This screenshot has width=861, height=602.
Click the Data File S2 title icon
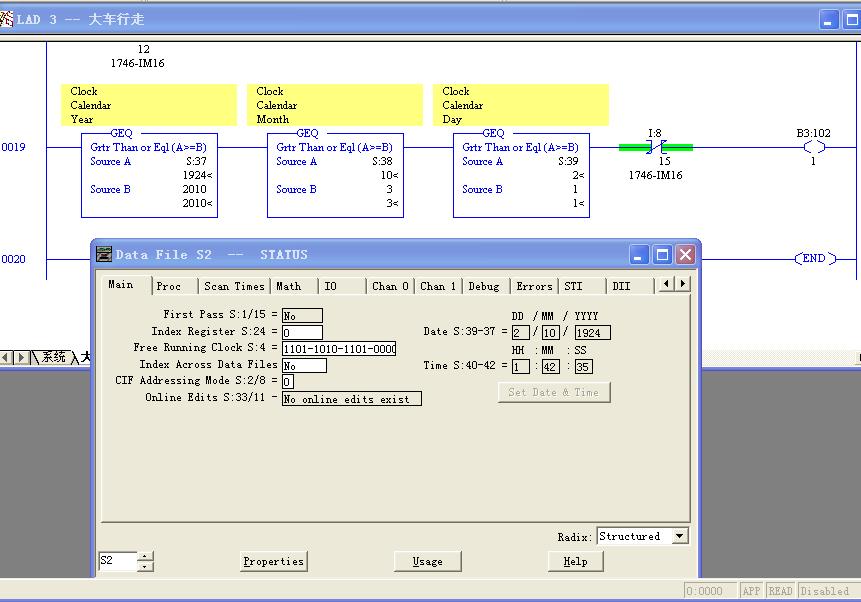click(104, 254)
